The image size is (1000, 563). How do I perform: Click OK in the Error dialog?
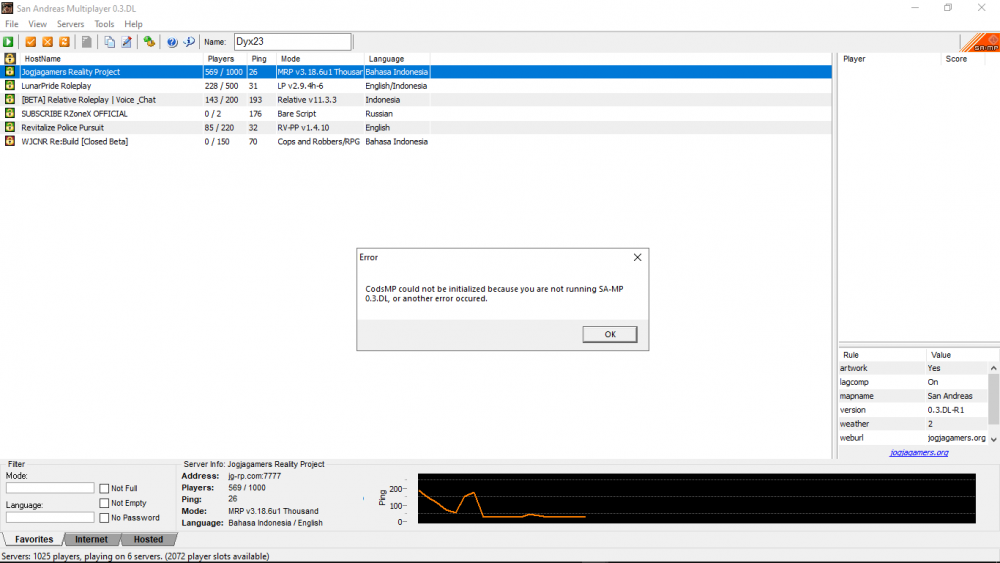610,334
